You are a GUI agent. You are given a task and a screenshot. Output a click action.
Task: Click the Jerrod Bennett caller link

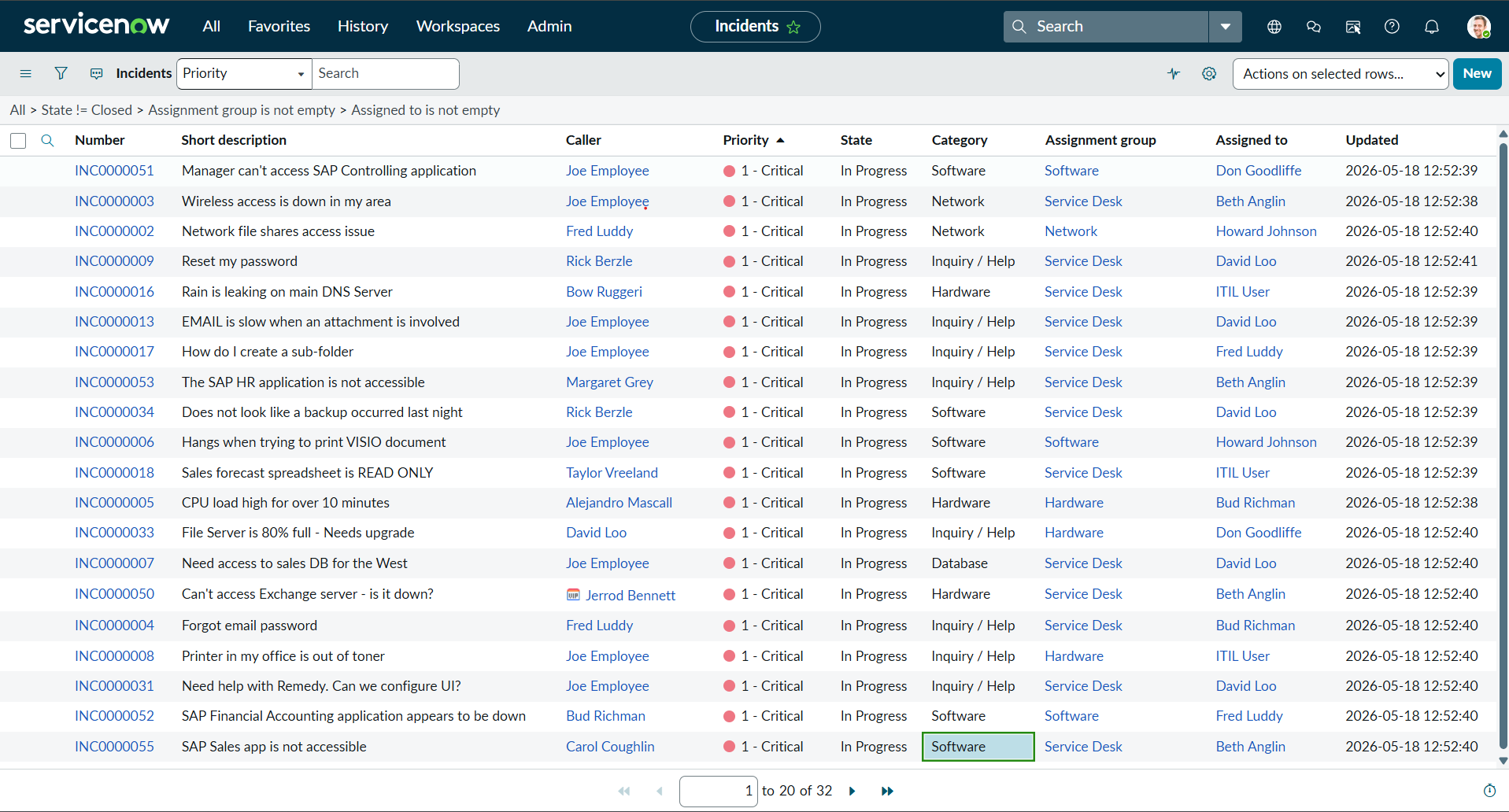[630, 596]
